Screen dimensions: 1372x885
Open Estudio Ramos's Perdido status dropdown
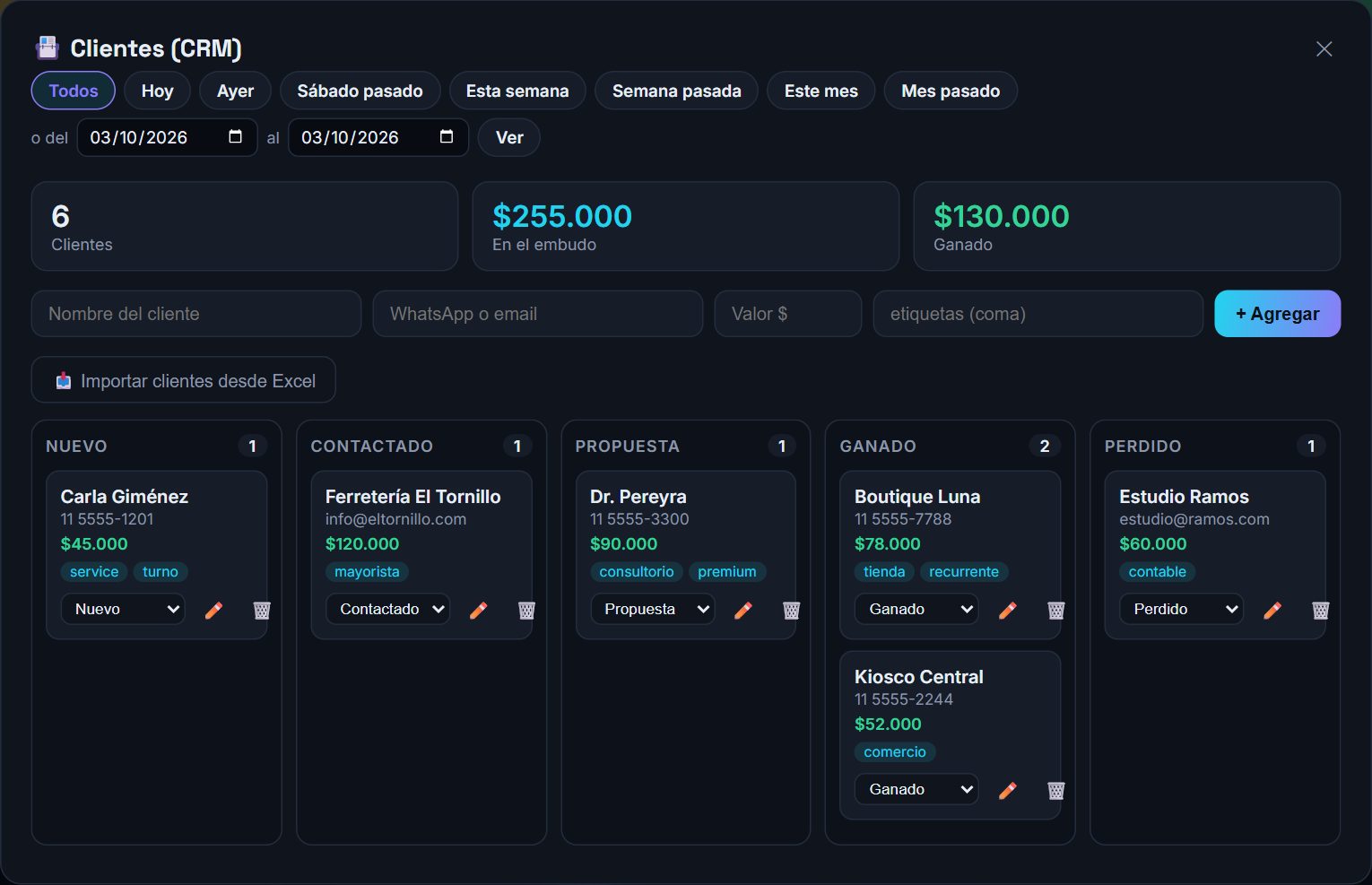click(1182, 609)
